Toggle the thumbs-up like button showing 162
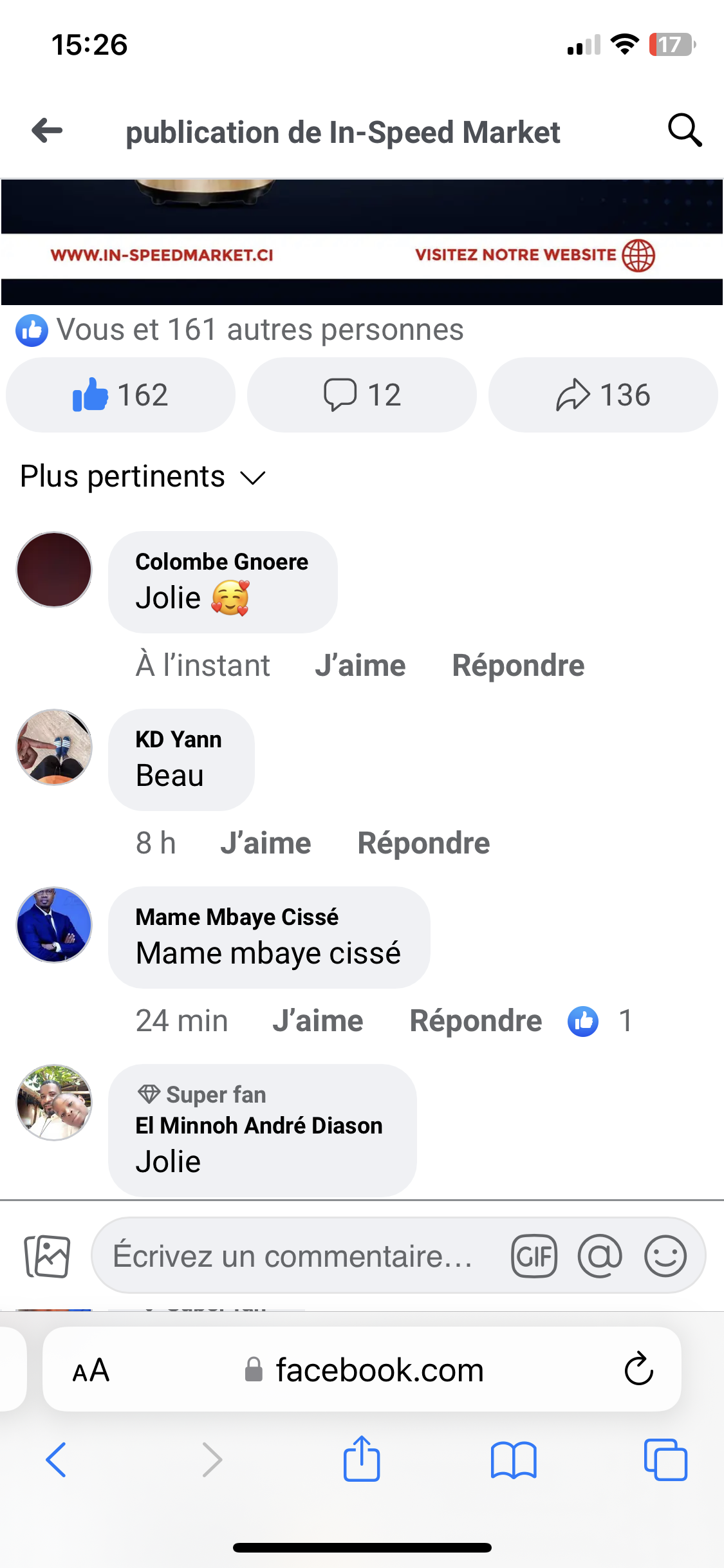The width and height of the screenshot is (724, 1568). pos(120,395)
